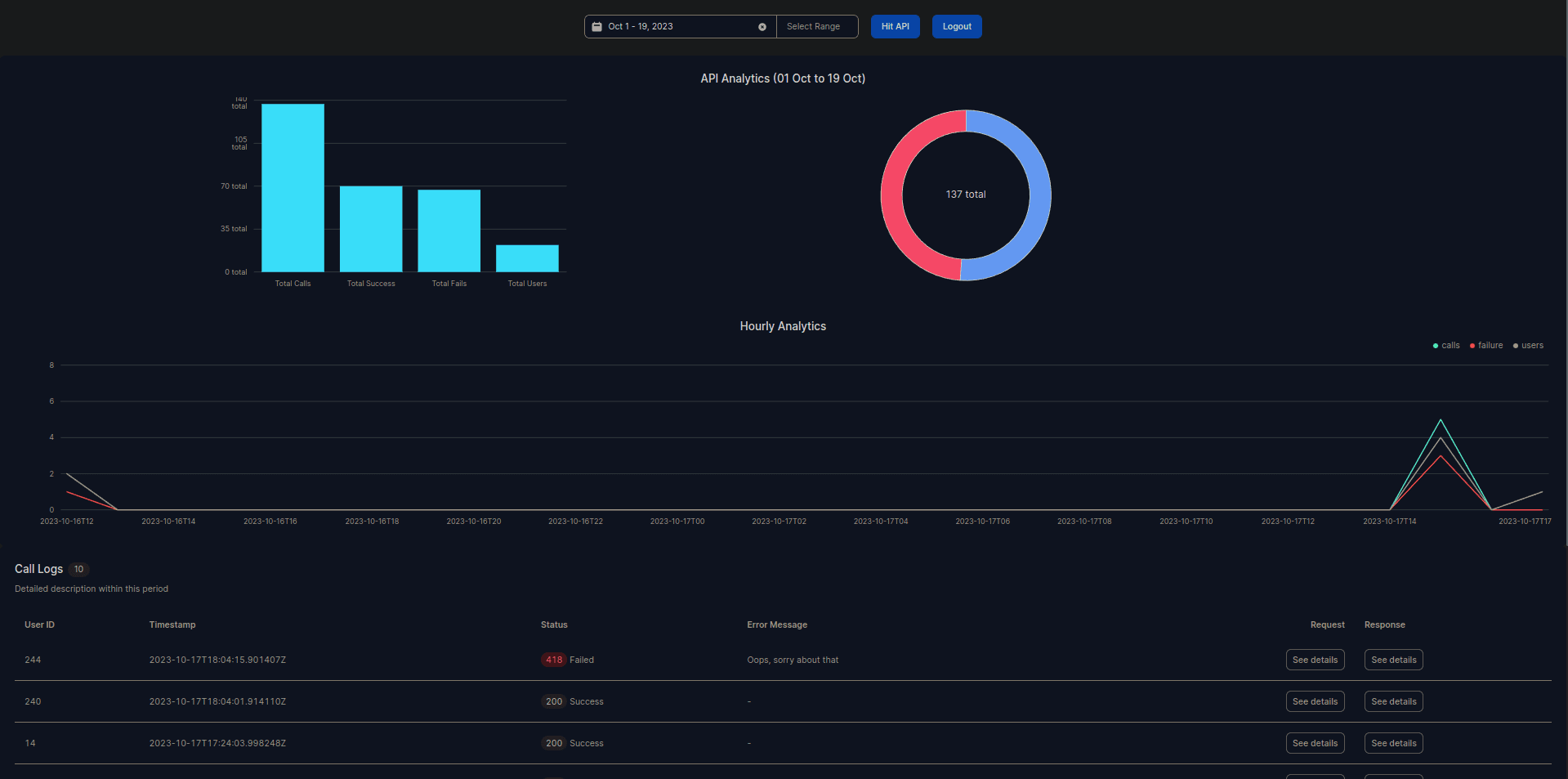This screenshot has width=1568, height=779.
Task: Toggle the users series in the legend
Action: click(1526, 345)
